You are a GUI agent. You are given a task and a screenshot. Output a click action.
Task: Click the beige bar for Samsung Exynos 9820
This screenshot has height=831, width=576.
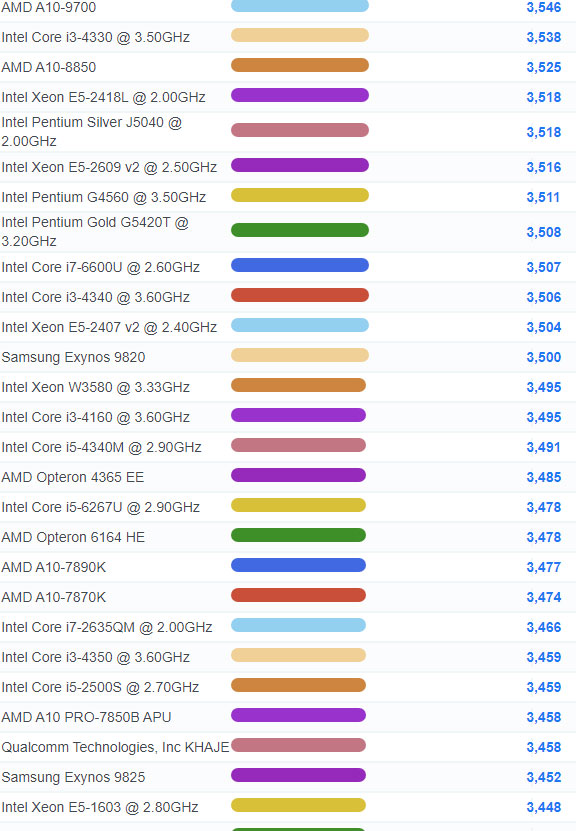[300, 355]
